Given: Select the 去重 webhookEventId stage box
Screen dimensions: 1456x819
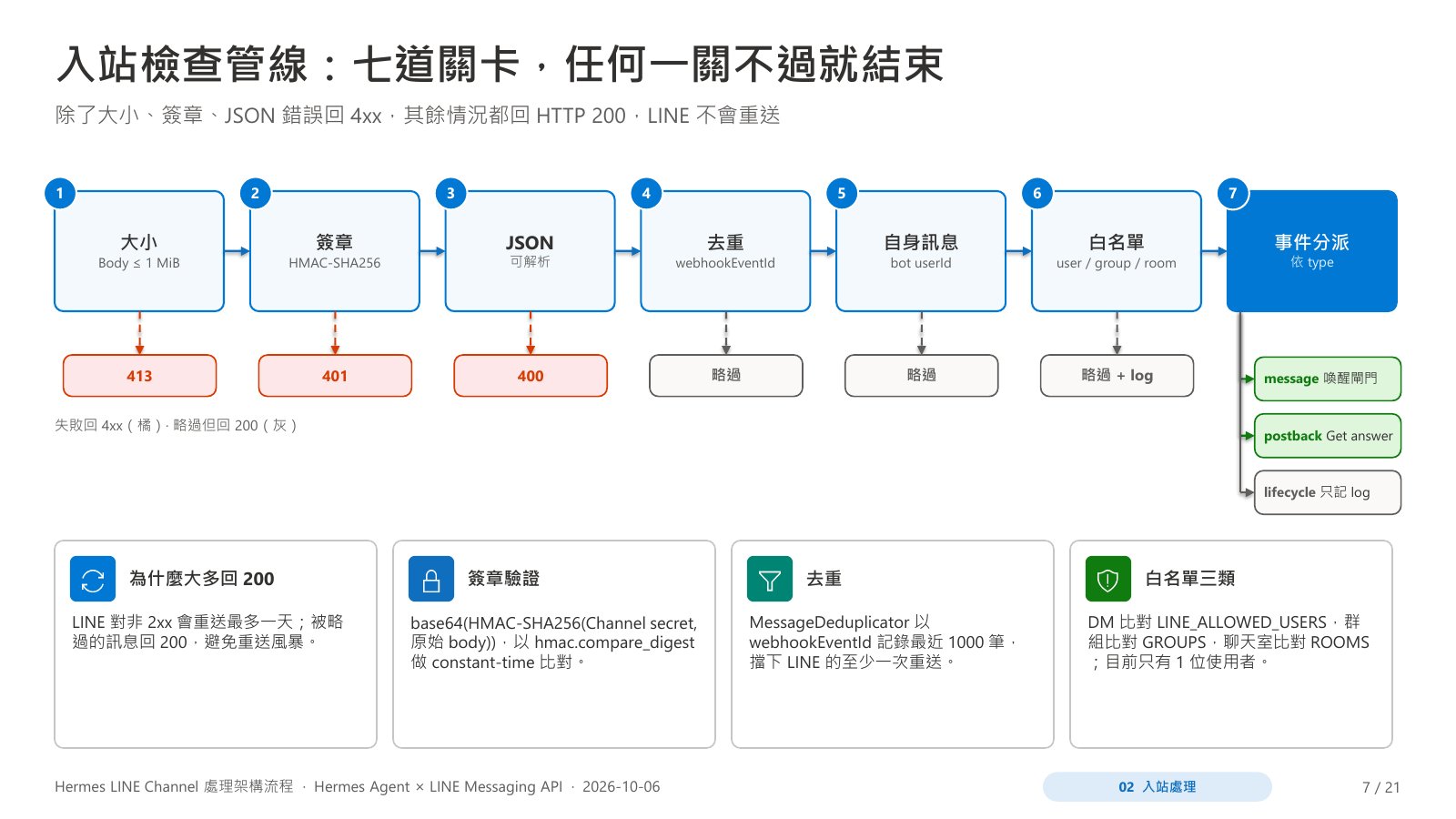Looking at the screenshot, I should point(725,251).
